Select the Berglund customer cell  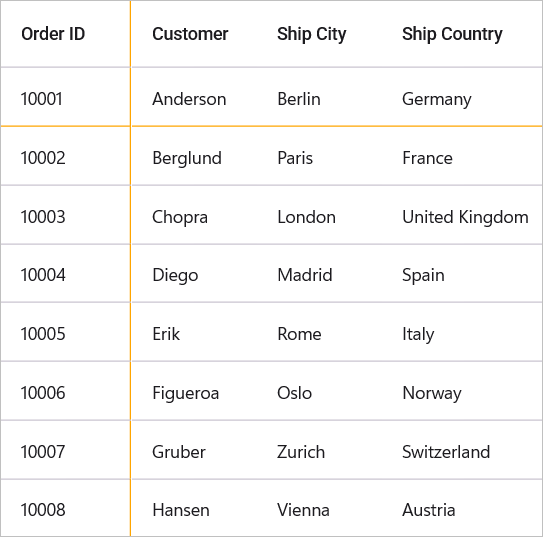coord(194,156)
